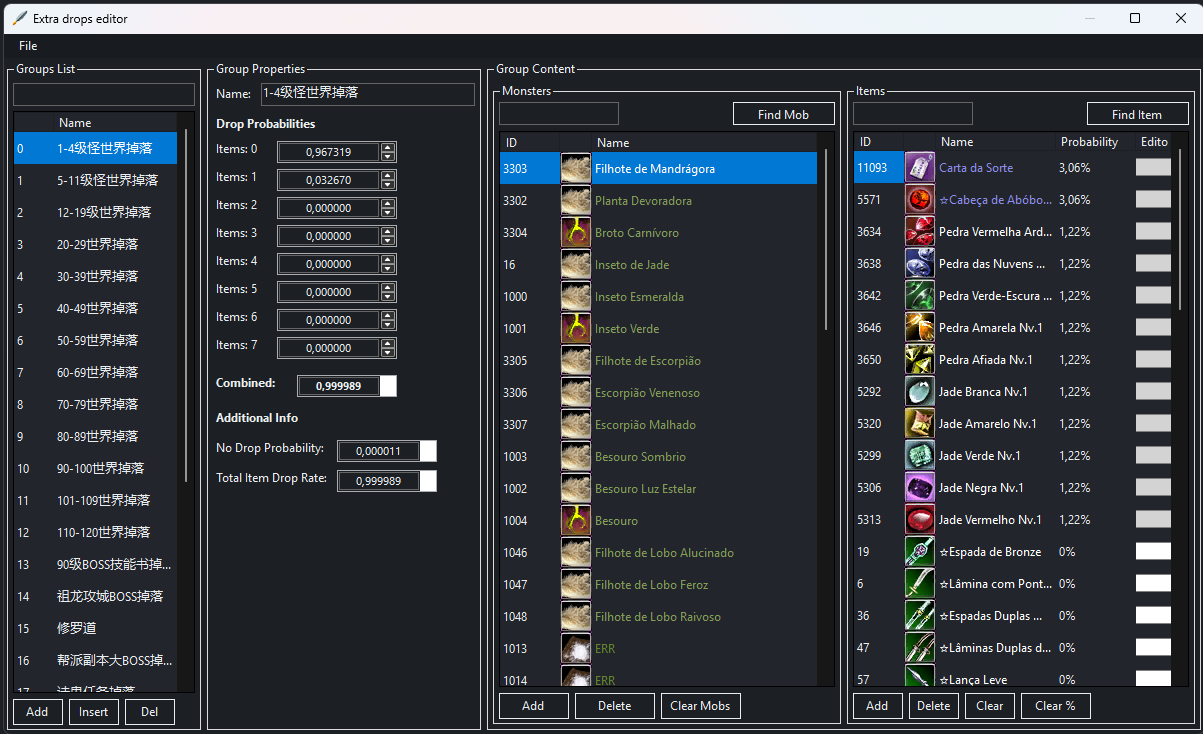Toggle the Edito checkbox for Espada de Bronze
This screenshot has width=1203, height=734.
click(1153, 551)
